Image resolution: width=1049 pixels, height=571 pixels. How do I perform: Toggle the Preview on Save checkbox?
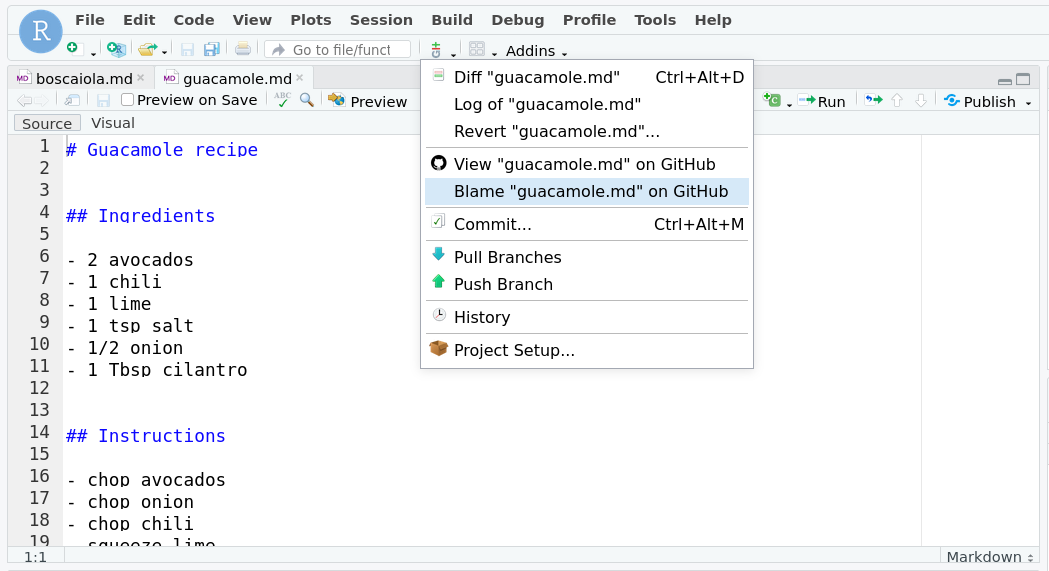pyautogui.click(x=128, y=100)
